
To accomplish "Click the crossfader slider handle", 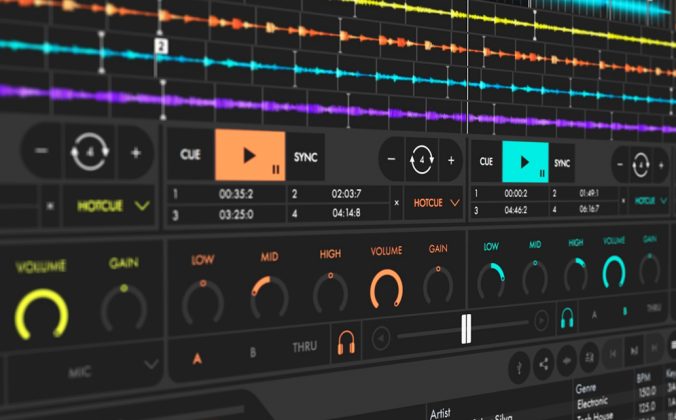I will click(466, 328).
